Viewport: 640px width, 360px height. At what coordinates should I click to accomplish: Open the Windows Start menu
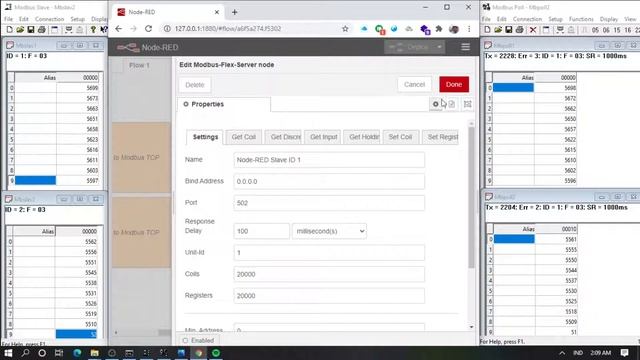click(x=8, y=353)
